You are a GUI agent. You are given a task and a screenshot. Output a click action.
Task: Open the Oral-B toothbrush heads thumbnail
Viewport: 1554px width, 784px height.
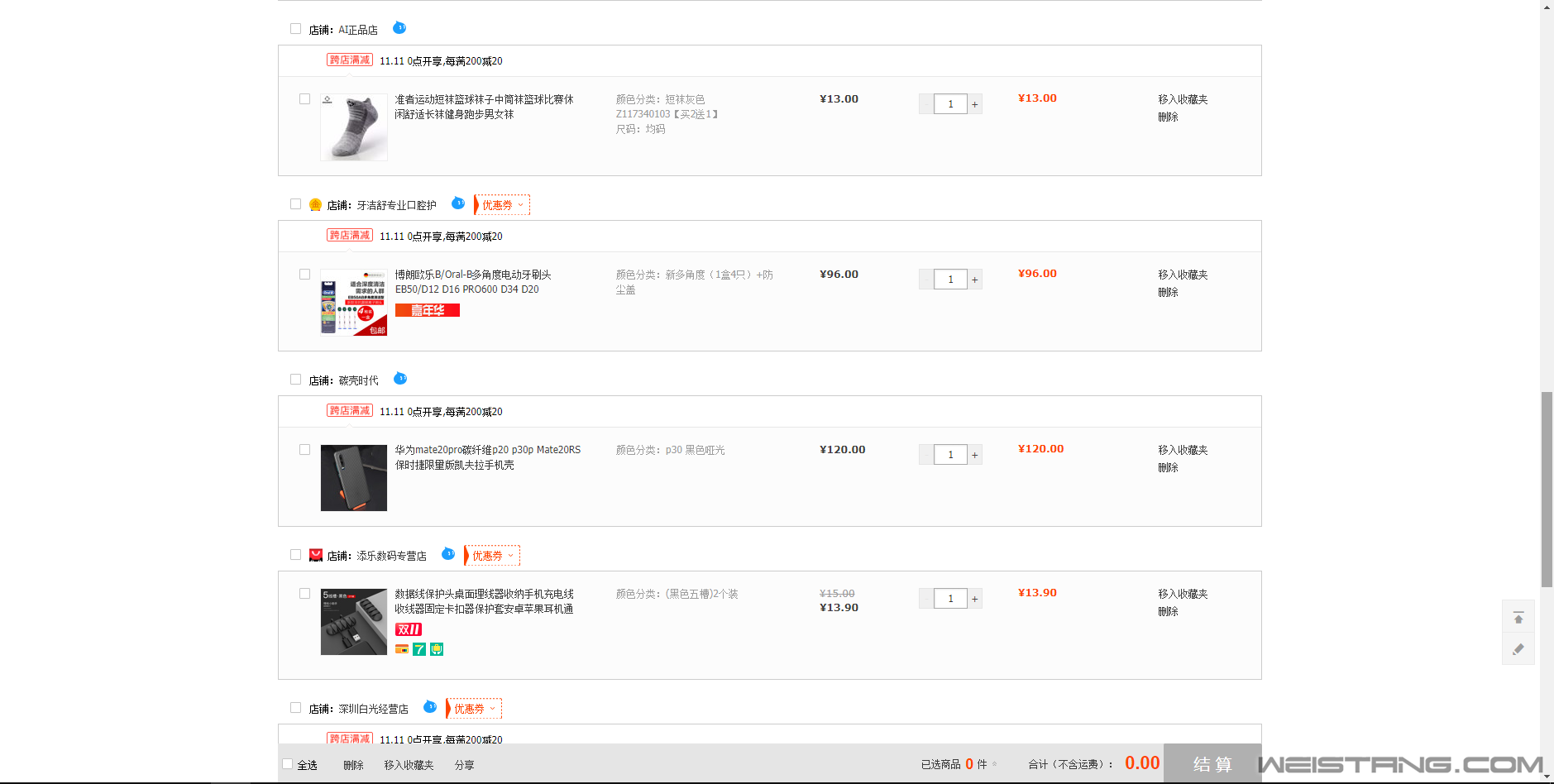(354, 303)
